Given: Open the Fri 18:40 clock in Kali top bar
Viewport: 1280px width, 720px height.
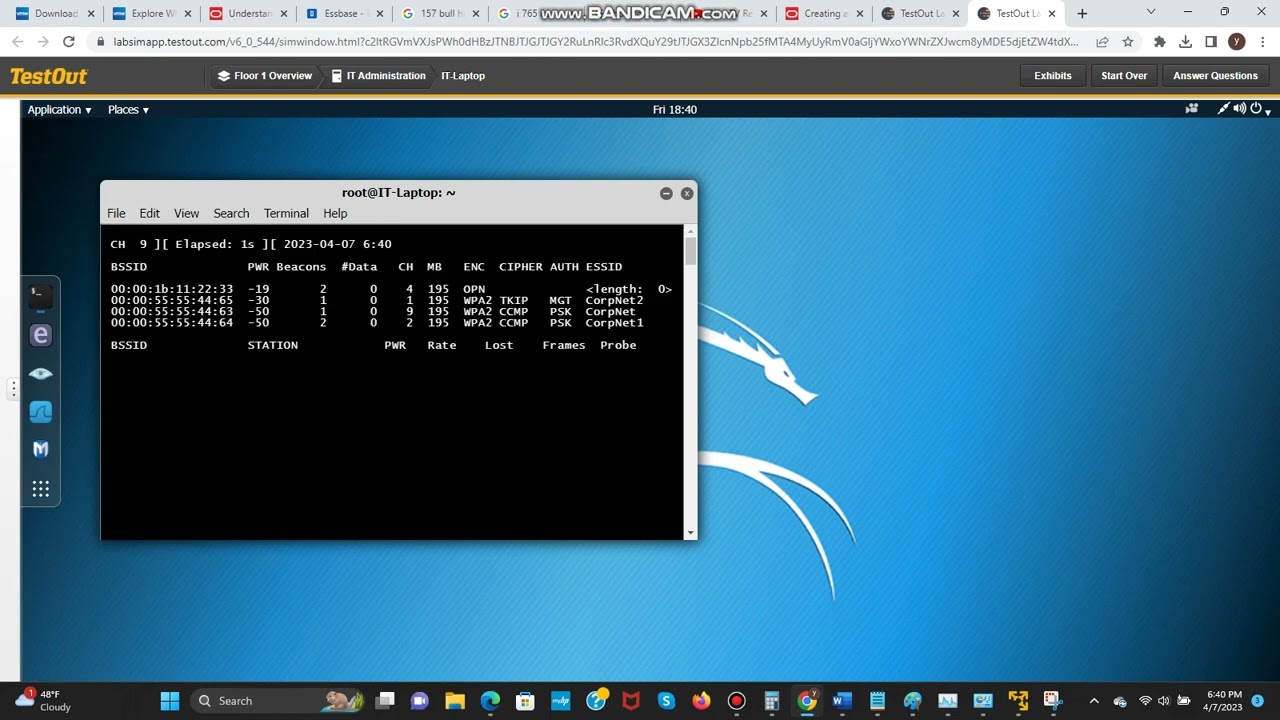Looking at the screenshot, I should point(675,110).
